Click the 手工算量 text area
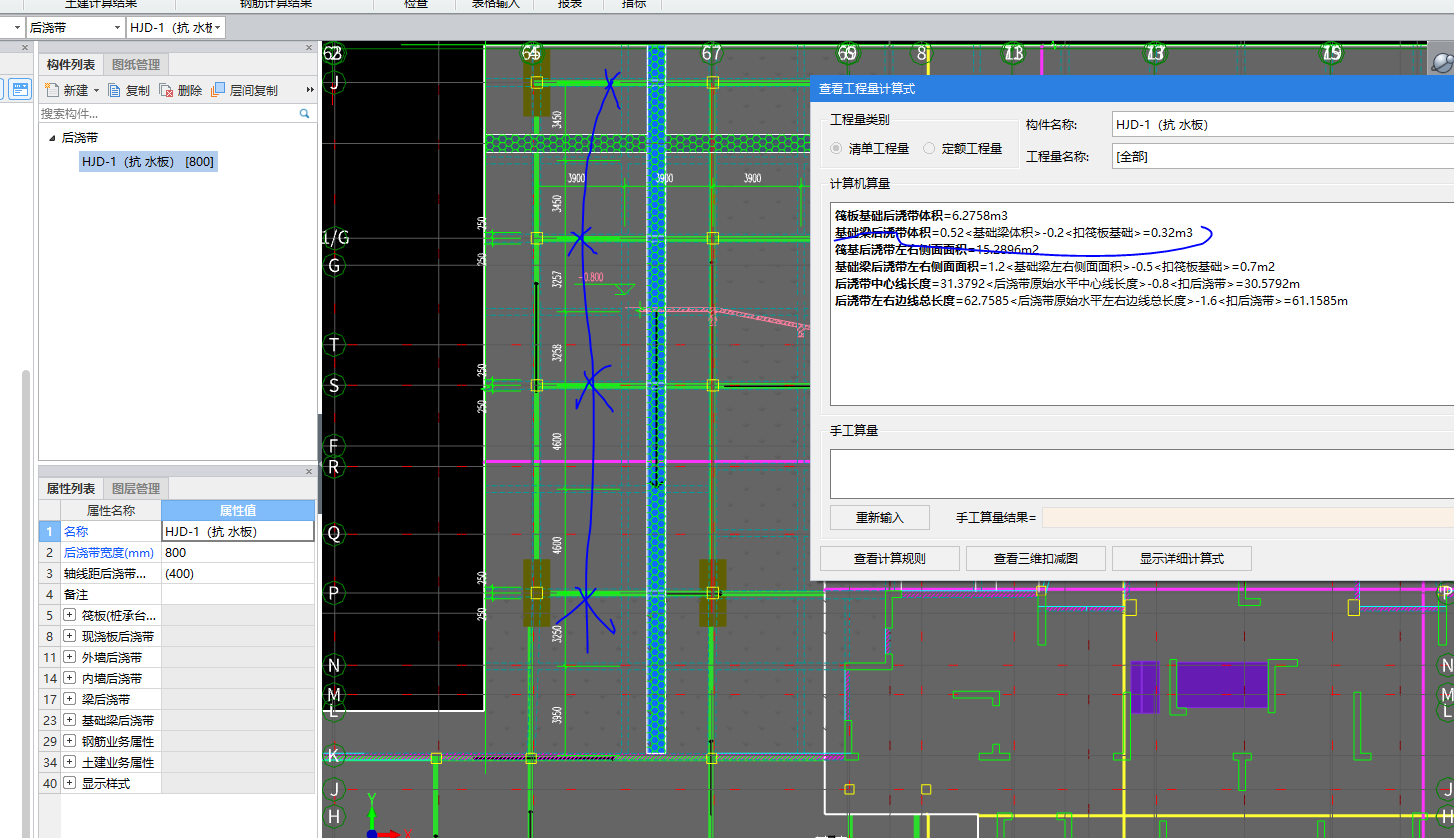Viewport: 1454px width, 838px height. [1141, 473]
